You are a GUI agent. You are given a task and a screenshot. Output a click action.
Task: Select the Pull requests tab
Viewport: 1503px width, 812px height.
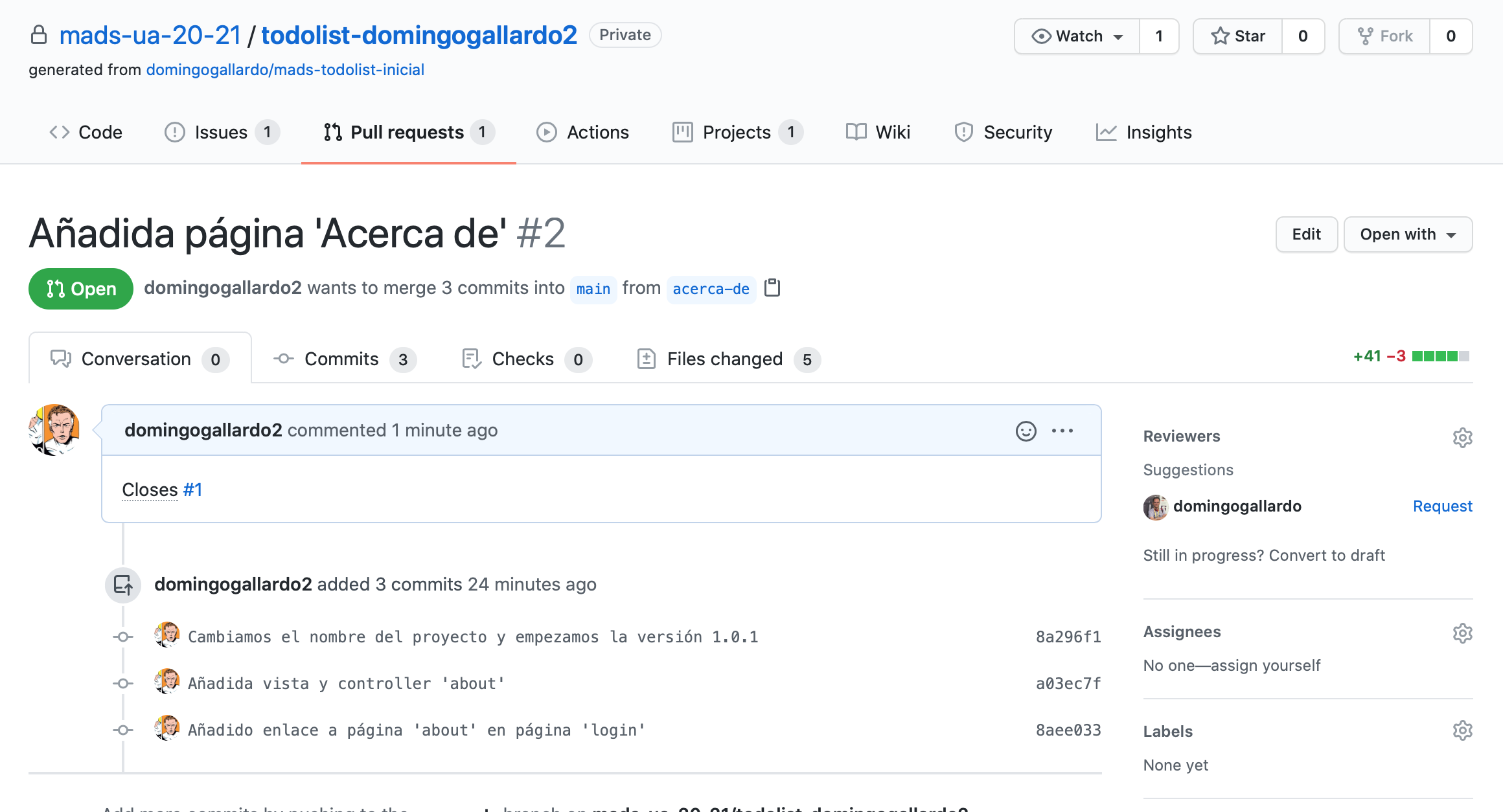[409, 132]
